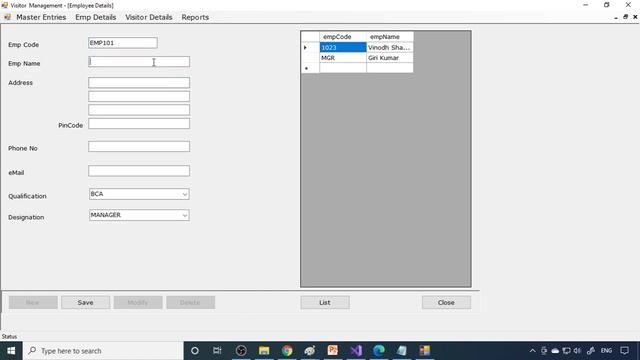
Task: Click the PinCode input field
Action: (x=139, y=124)
